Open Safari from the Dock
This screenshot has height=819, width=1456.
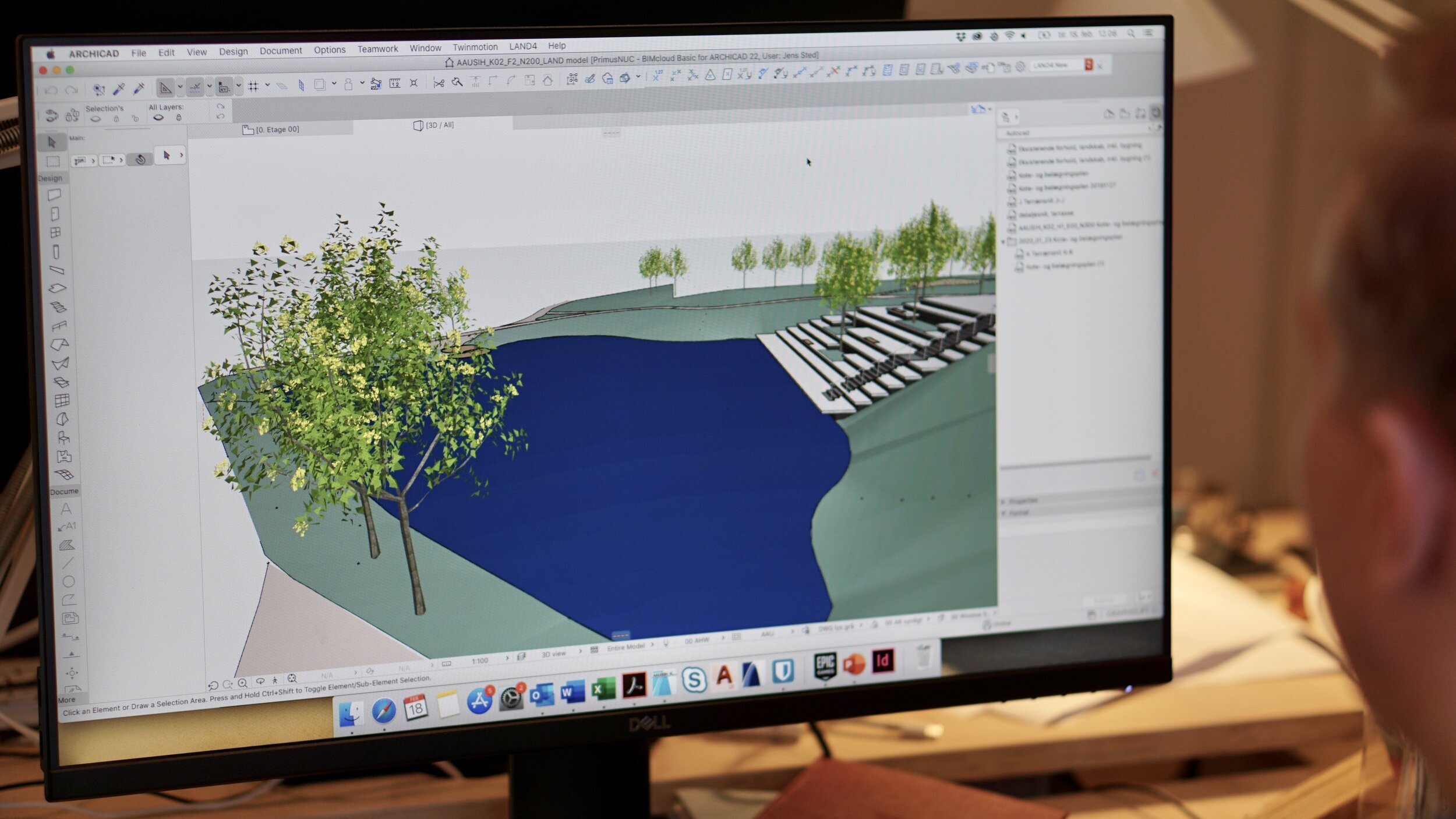click(384, 711)
